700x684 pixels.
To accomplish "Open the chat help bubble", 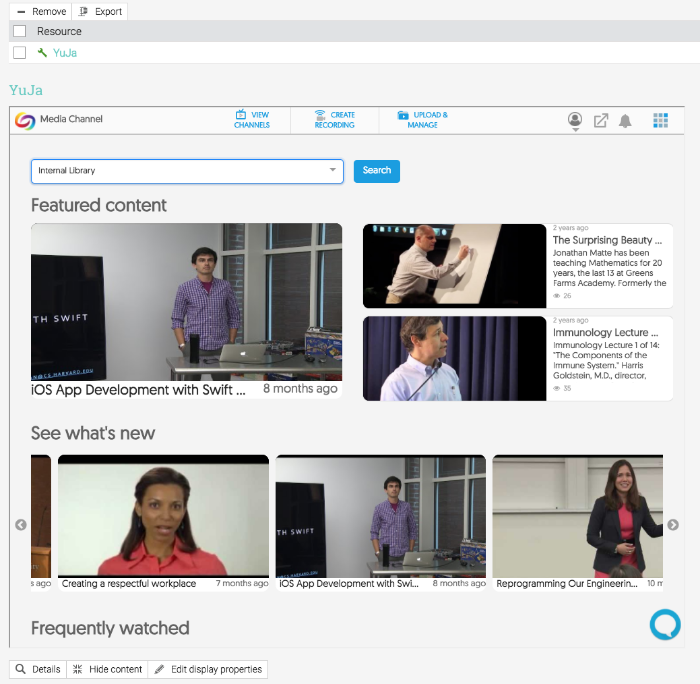I will pos(665,625).
